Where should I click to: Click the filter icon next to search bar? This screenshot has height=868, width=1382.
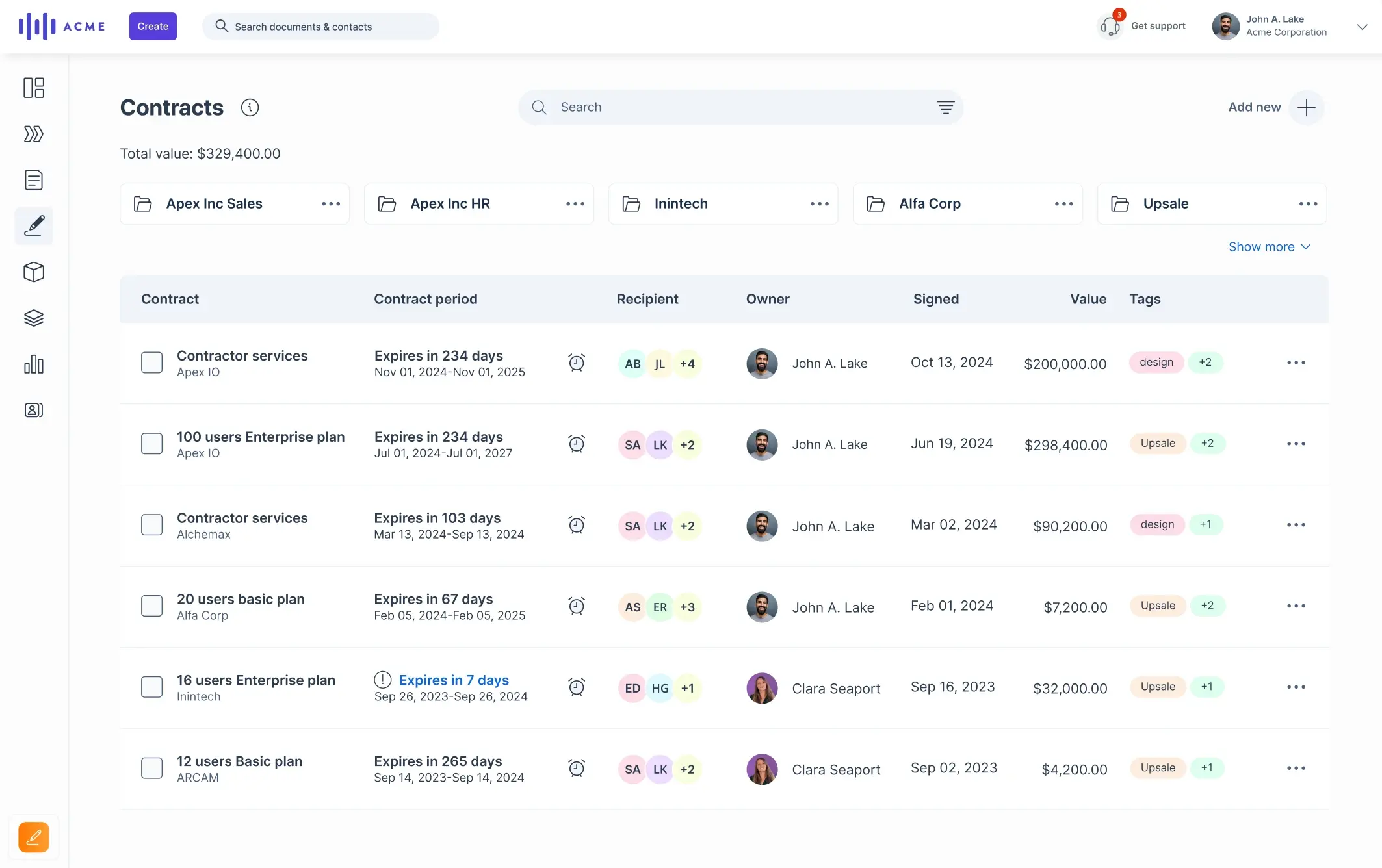click(945, 107)
